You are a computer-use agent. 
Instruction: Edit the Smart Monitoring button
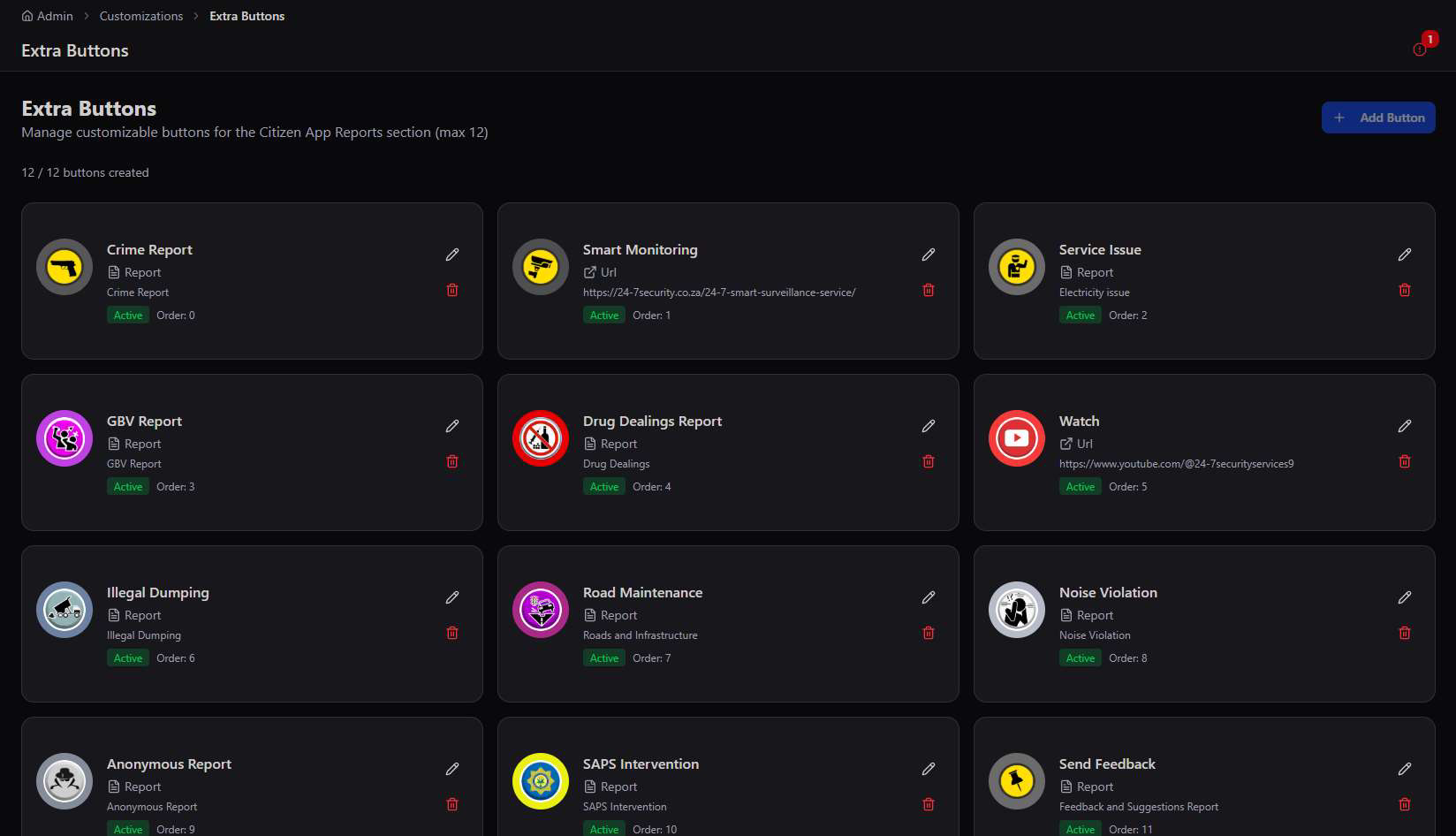pos(929,255)
